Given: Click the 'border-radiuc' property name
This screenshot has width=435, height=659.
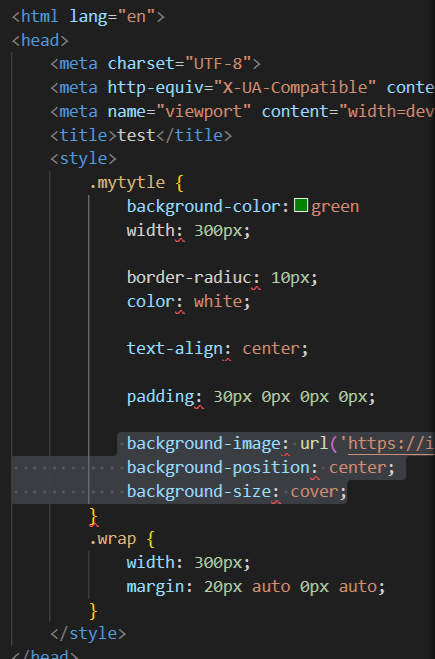Looking at the screenshot, I should point(189,278).
